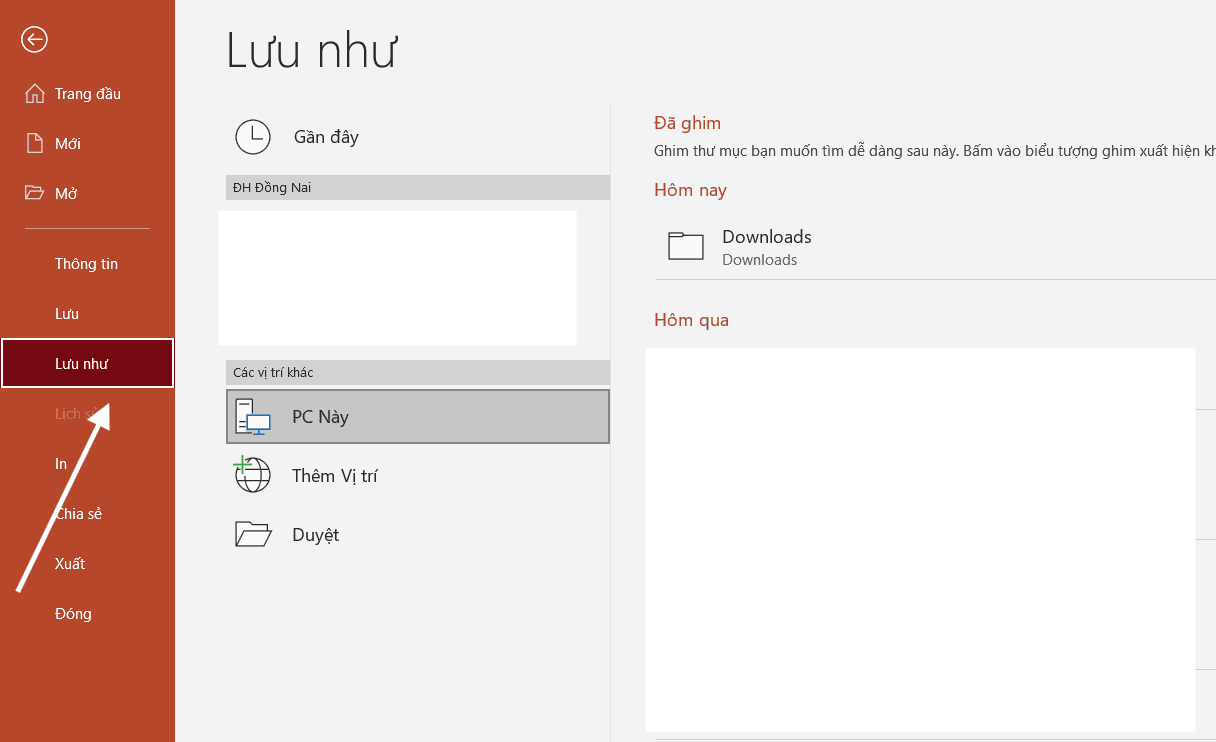The width and height of the screenshot is (1216, 742).
Task: Open the In print page
Action: pos(61,464)
